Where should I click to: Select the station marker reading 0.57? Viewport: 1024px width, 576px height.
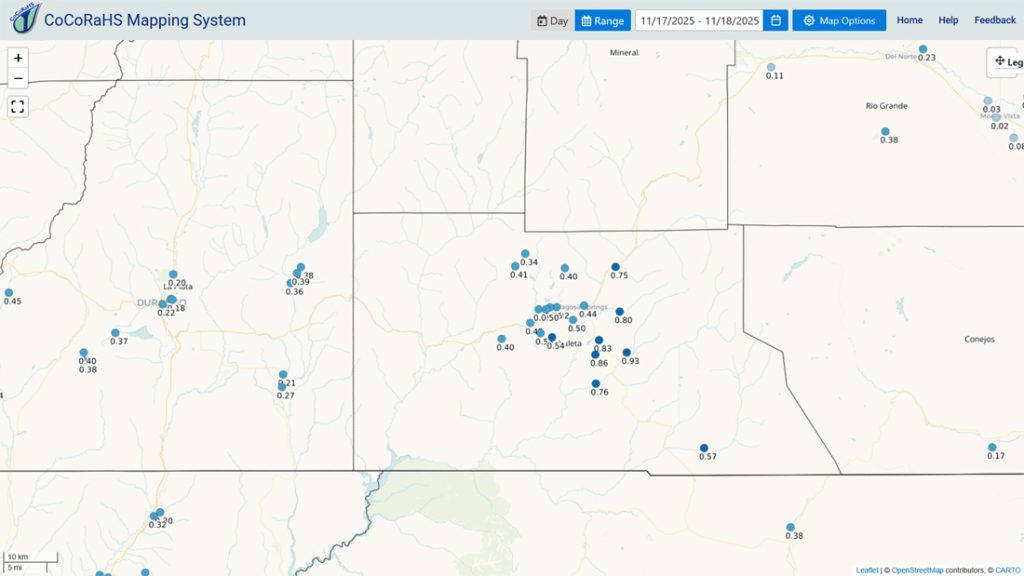(x=704, y=448)
